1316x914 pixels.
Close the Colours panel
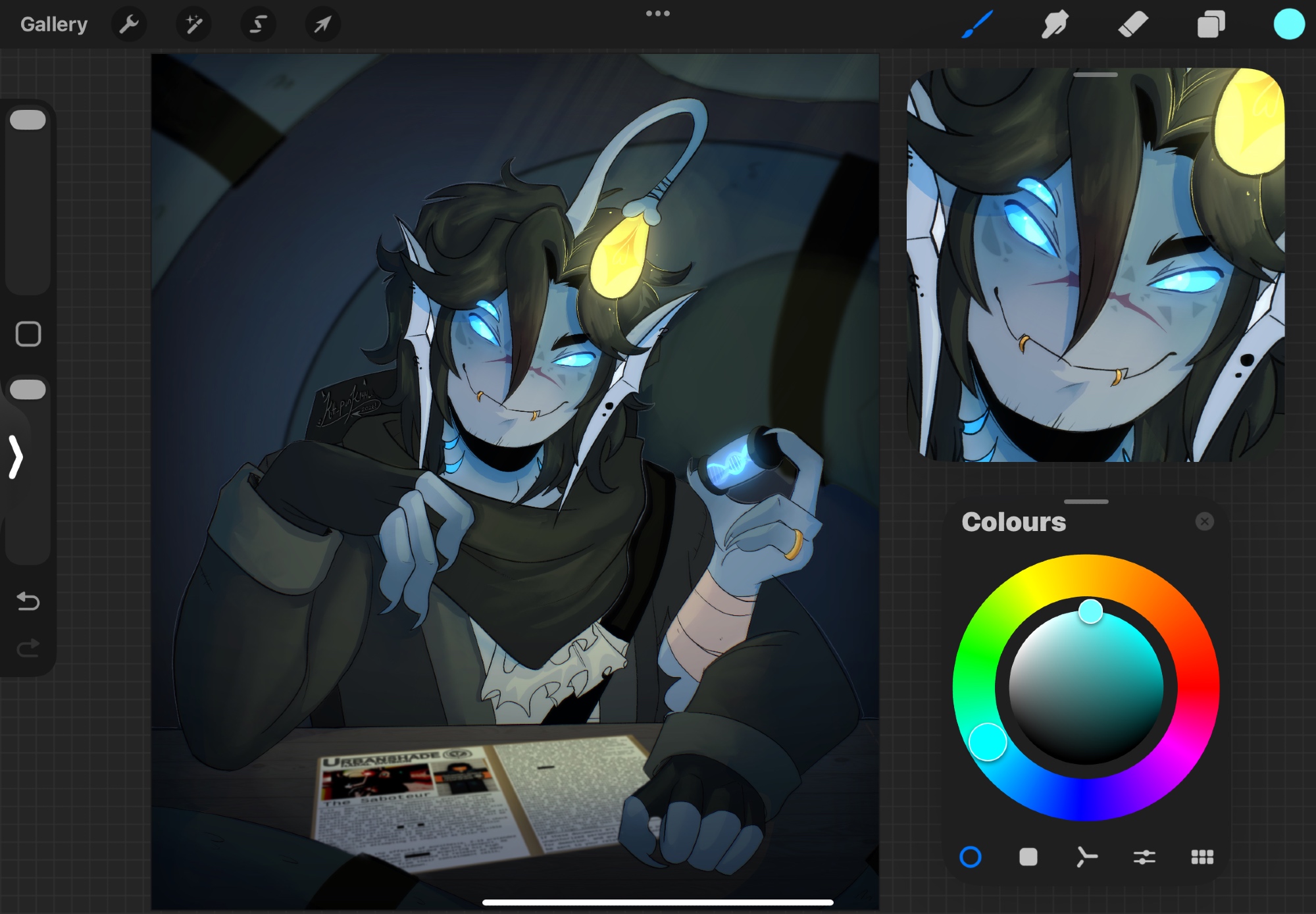pyautogui.click(x=1204, y=522)
